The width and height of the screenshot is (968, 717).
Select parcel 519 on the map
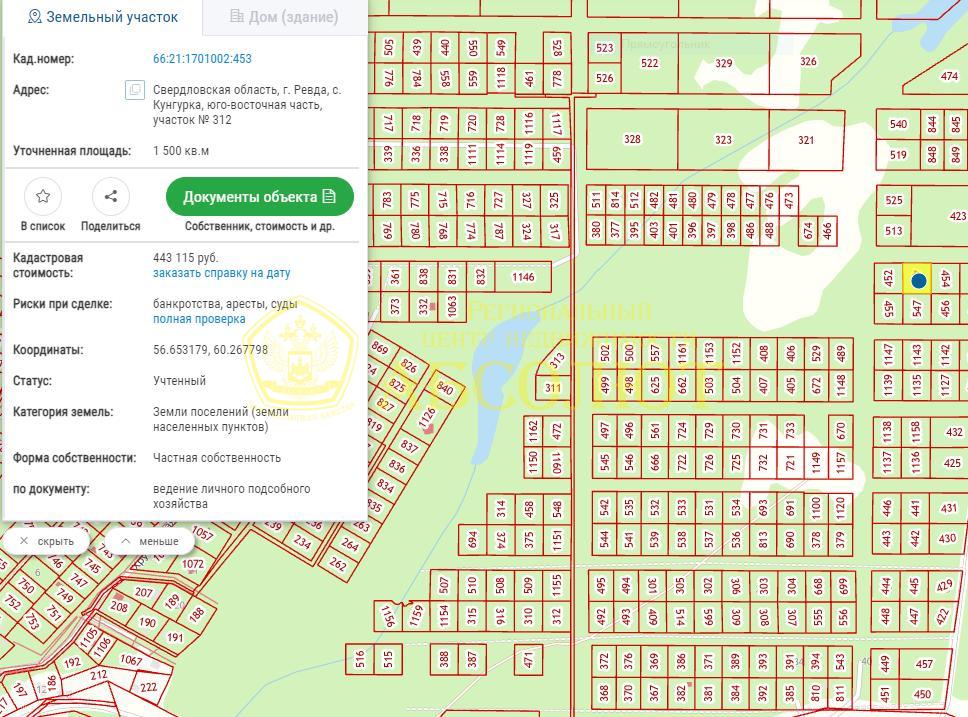(898, 154)
